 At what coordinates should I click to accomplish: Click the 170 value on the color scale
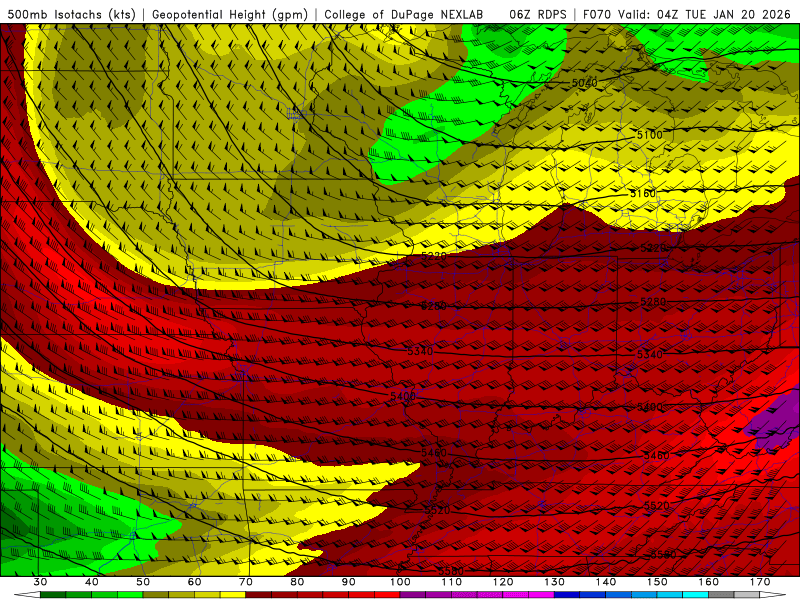760,582
